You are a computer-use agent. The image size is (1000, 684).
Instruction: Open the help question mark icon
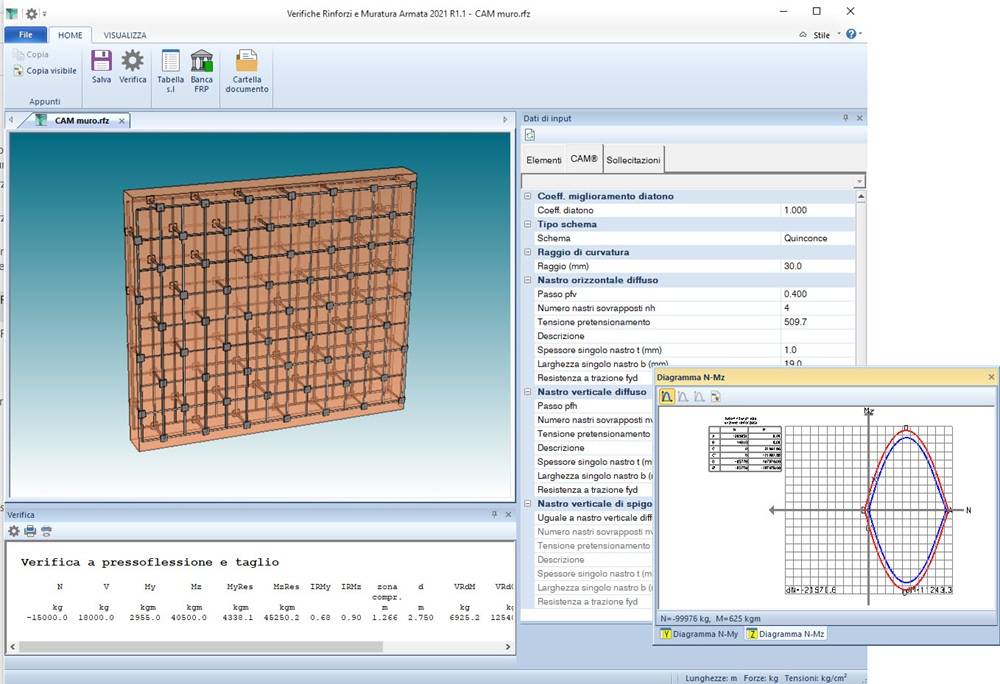851,34
